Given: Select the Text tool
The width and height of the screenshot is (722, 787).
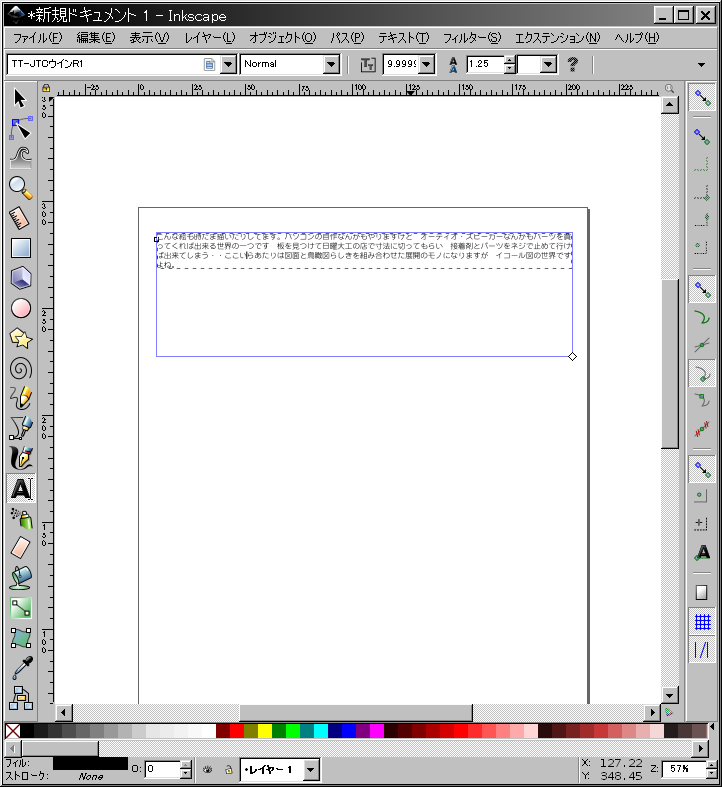Looking at the screenshot, I should point(21,488).
